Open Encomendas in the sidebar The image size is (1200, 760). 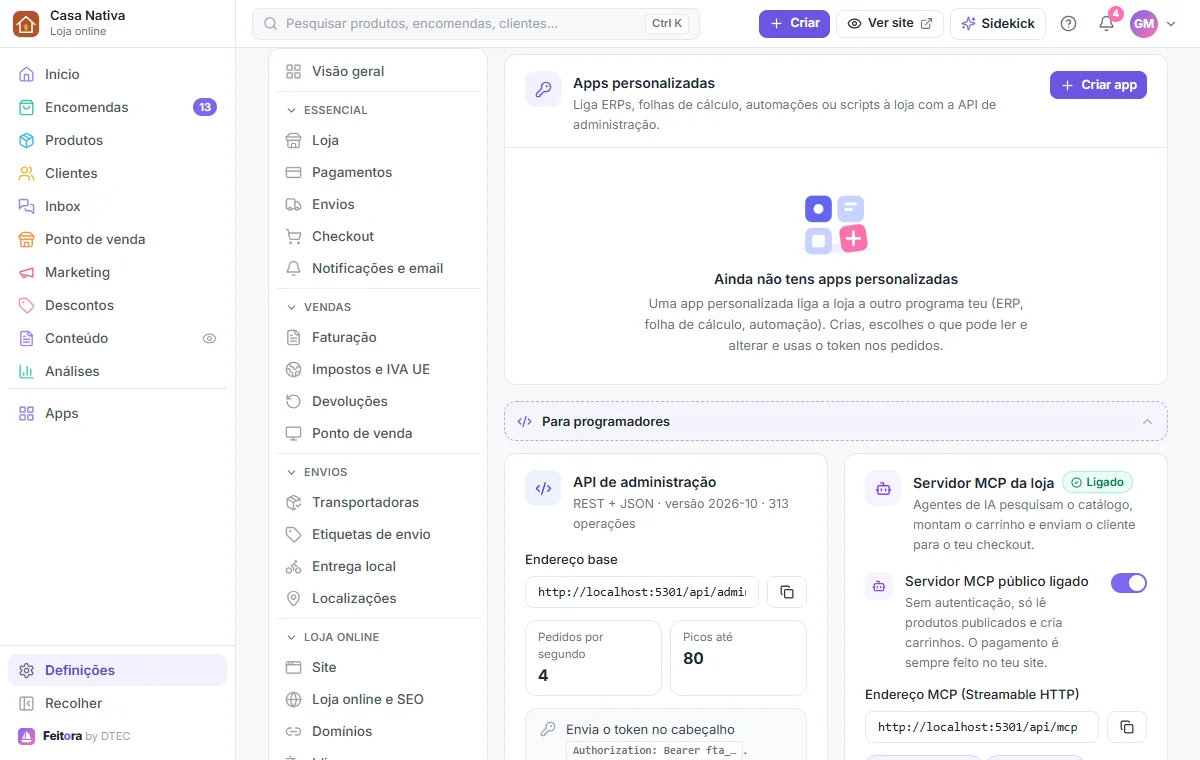pyautogui.click(x=118, y=107)
